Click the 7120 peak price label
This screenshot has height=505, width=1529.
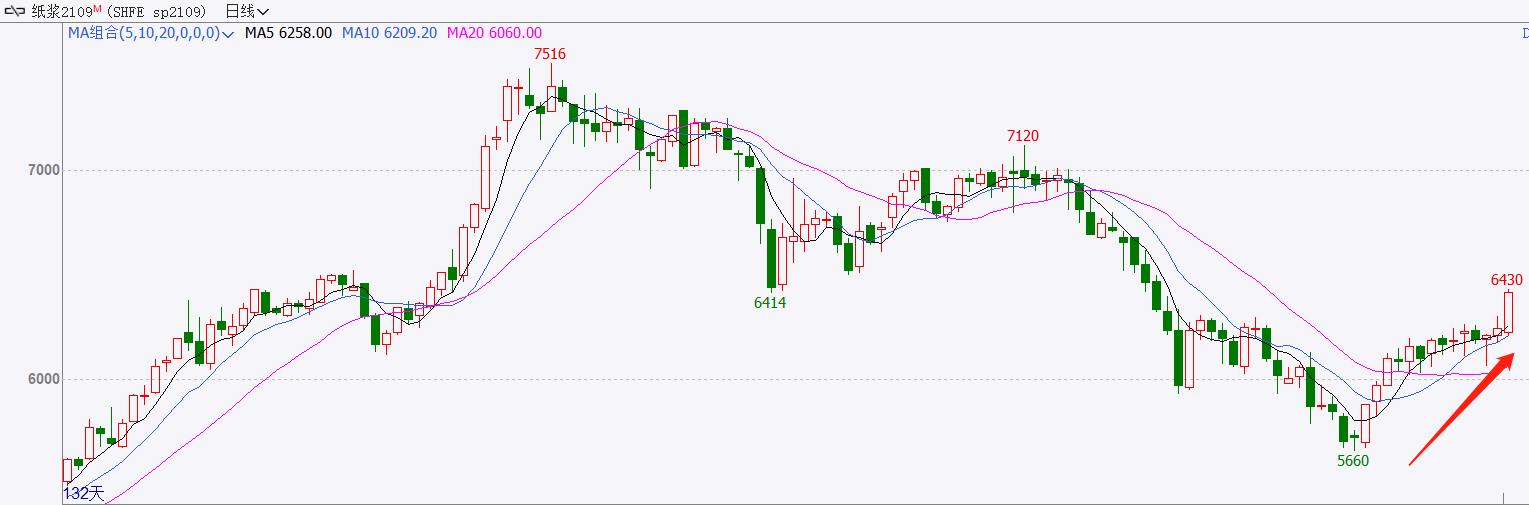[x=1024, y=135]
